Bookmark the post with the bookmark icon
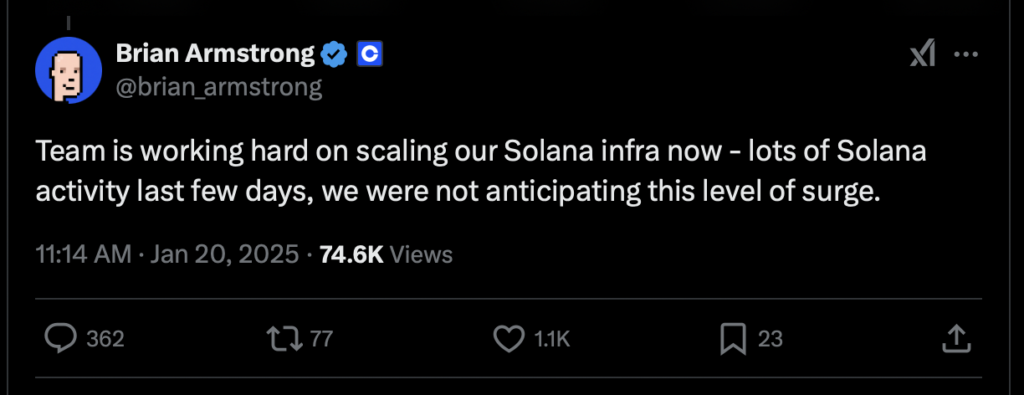 (x=733, y=339)
